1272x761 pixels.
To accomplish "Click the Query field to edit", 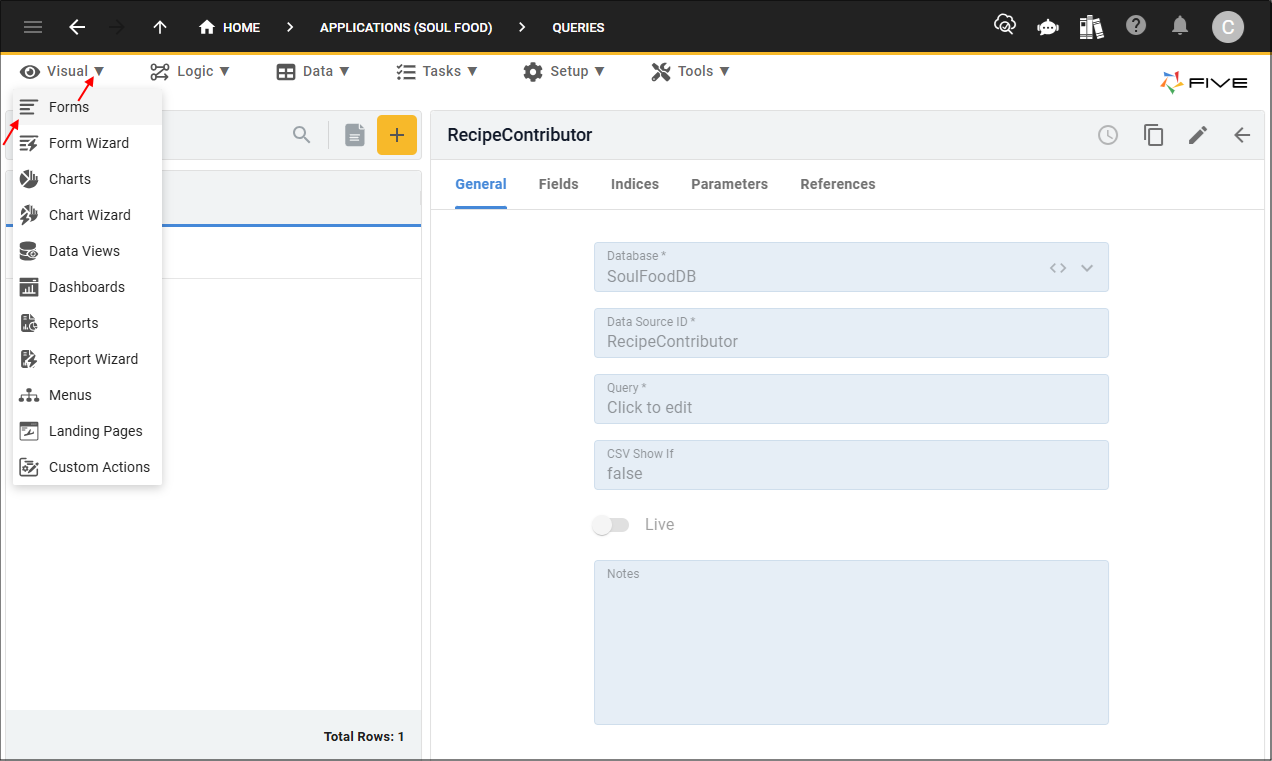I will [x=851, y=399].
